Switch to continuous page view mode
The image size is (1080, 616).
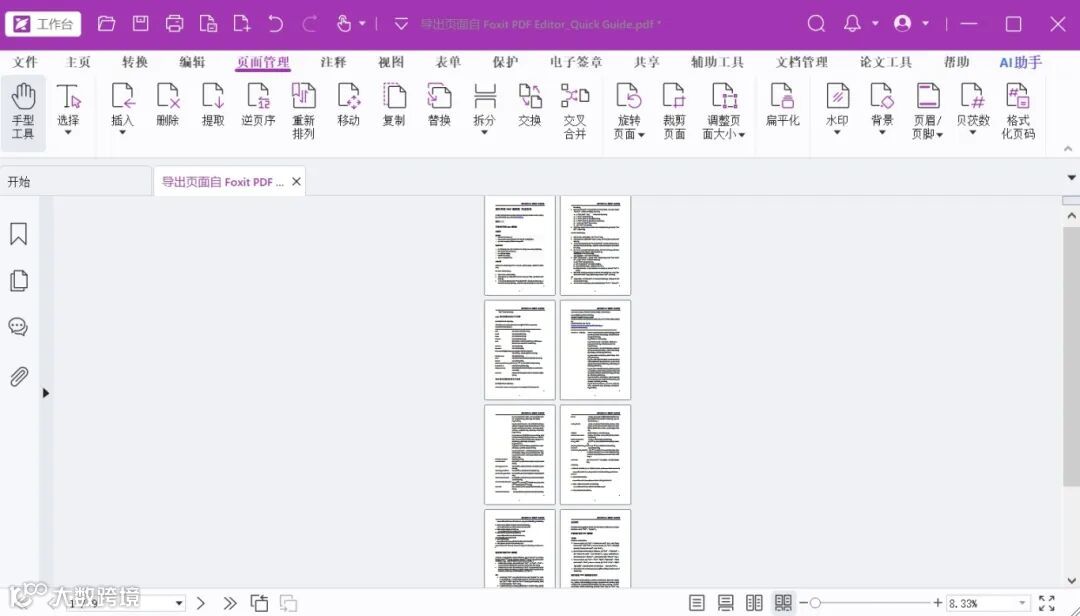725,603
